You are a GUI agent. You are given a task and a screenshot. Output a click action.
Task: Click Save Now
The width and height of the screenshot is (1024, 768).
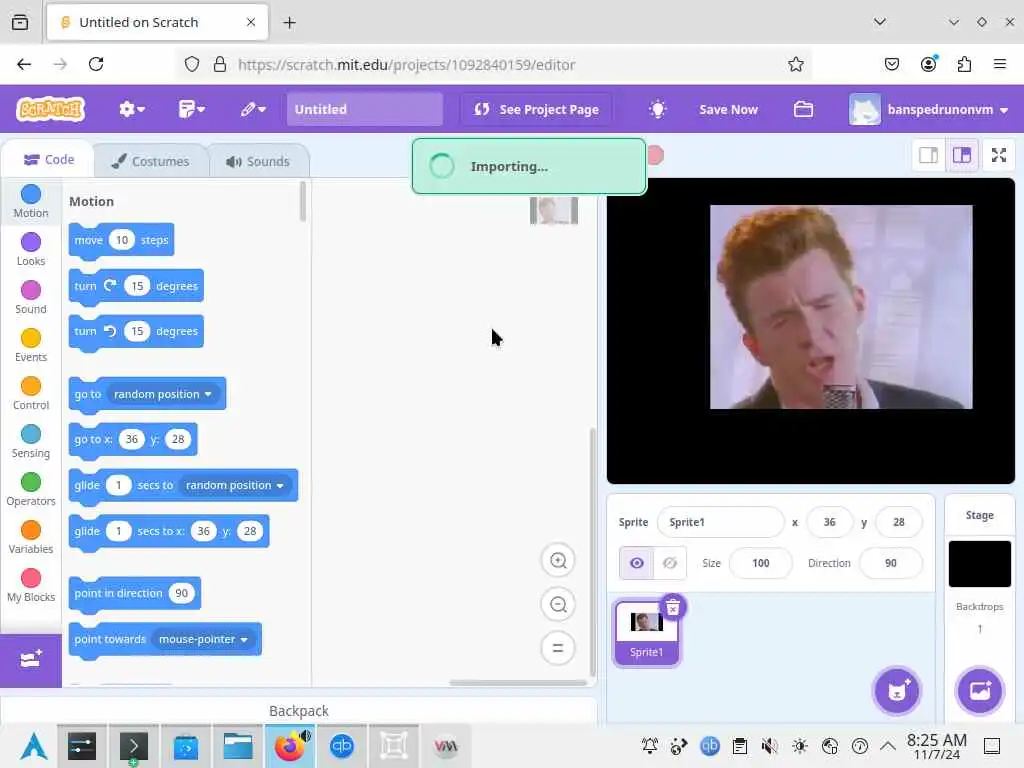click(x=728, y=109)
